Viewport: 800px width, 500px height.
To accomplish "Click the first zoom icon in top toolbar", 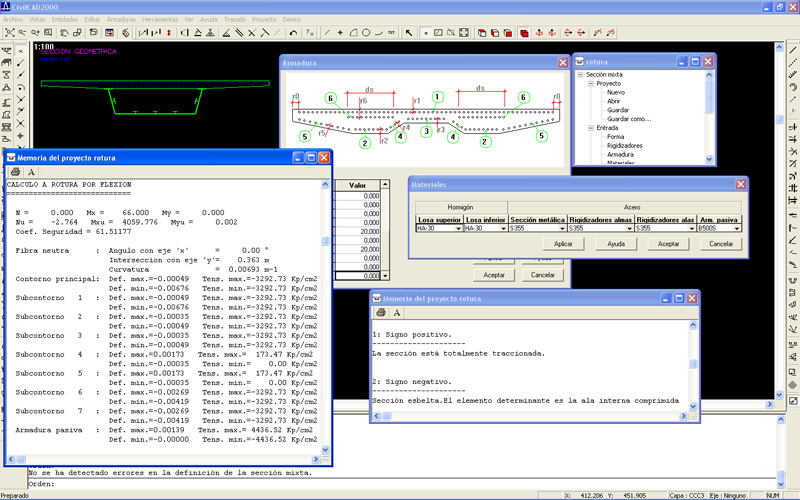I will [x=9, y=32].
